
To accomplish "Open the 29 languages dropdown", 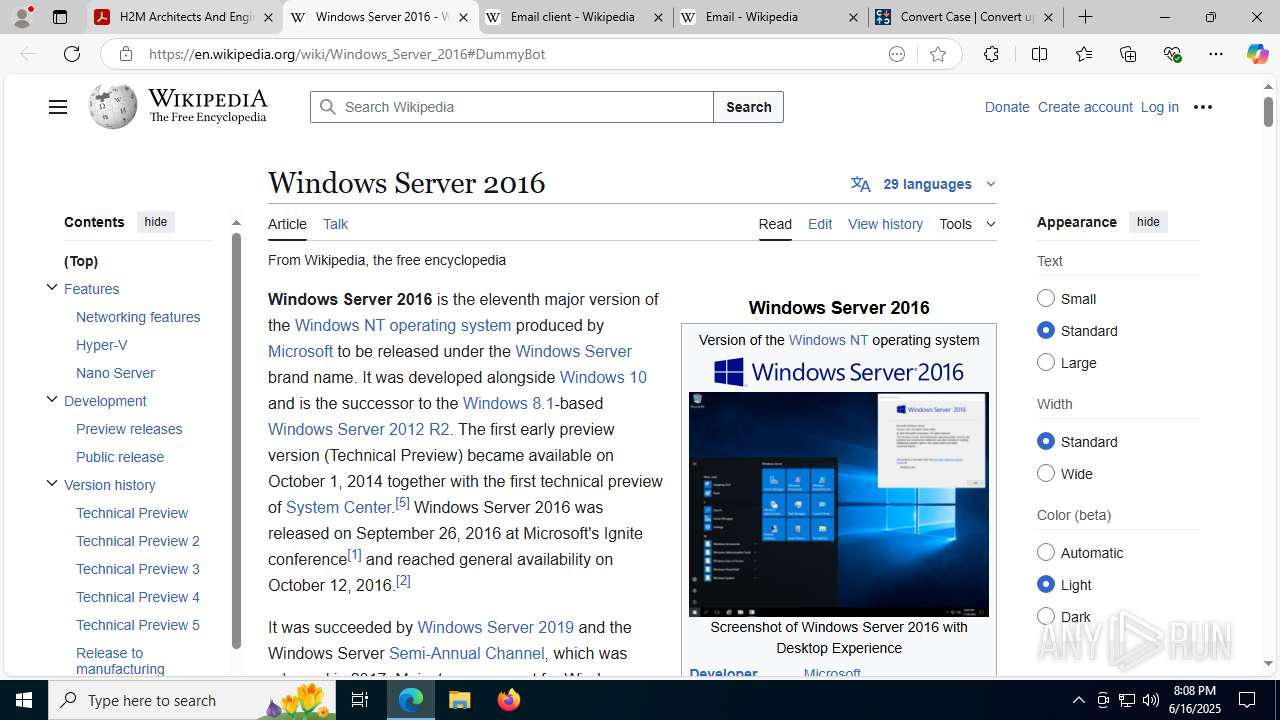I will coord(923,184).
